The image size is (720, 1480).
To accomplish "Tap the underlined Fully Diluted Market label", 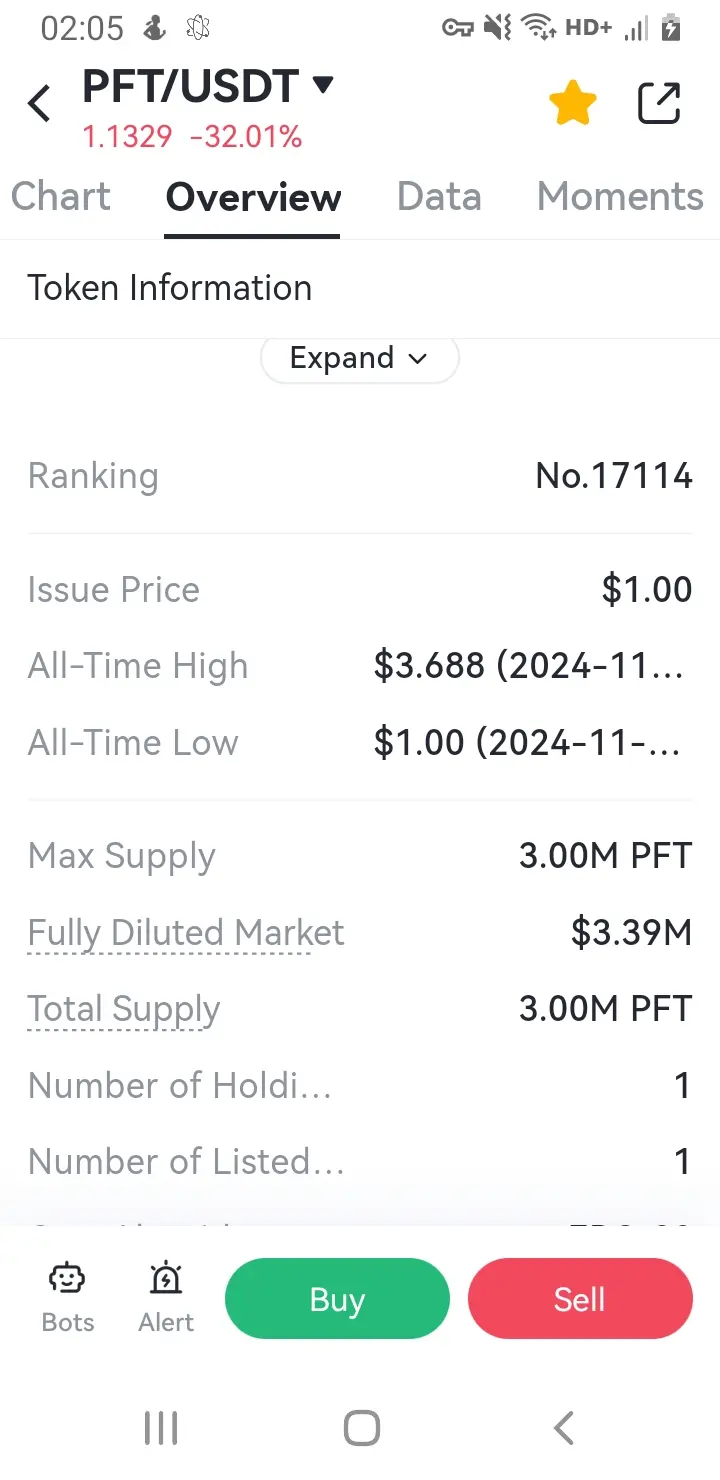I will (186, 933).
